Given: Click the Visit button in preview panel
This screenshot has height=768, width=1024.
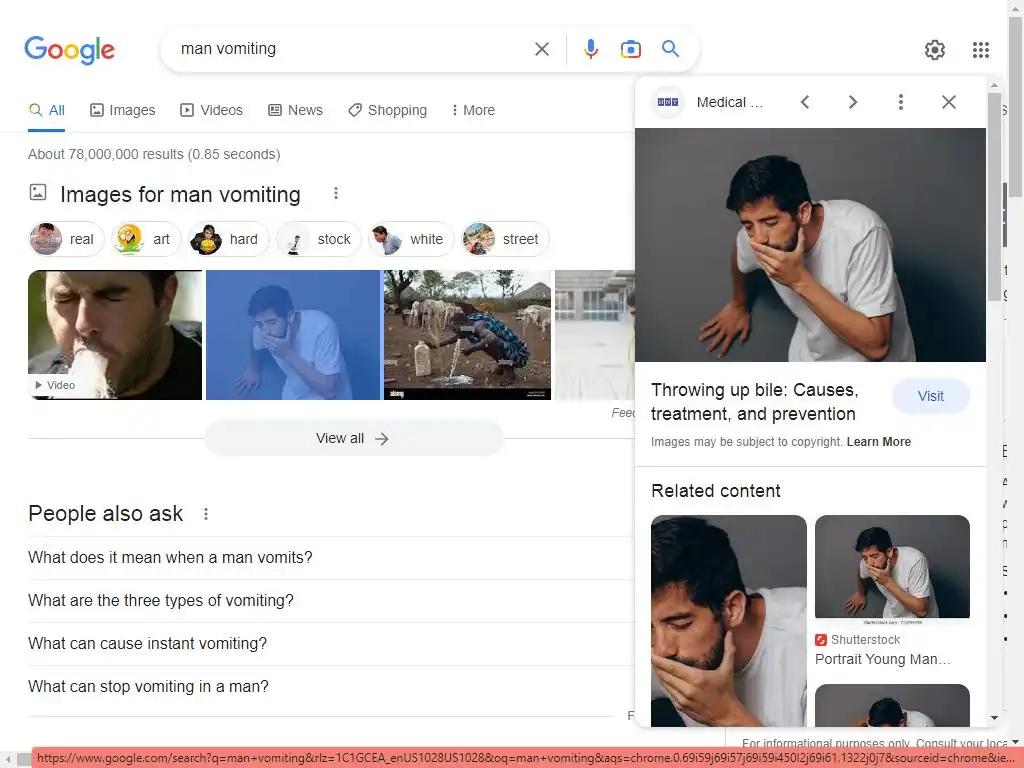Looking at the screenshot, I should [x=931, y=396].
